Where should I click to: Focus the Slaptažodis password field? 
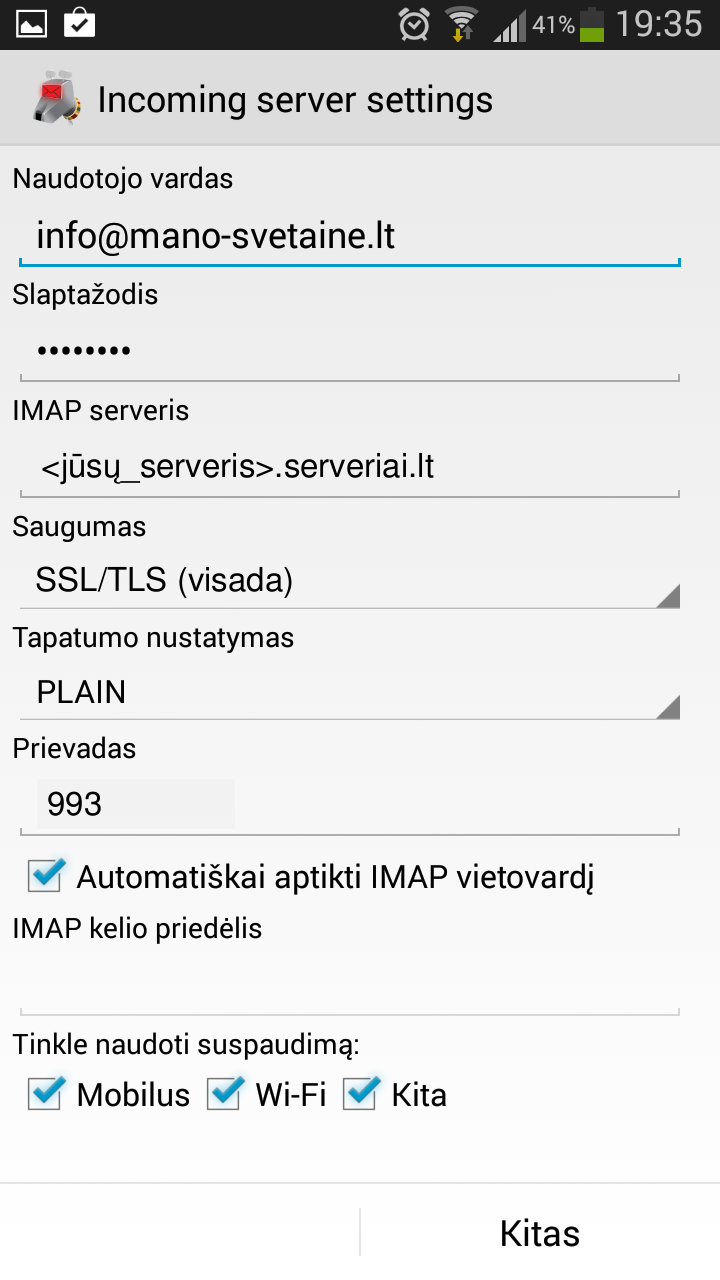coord(350,351)
